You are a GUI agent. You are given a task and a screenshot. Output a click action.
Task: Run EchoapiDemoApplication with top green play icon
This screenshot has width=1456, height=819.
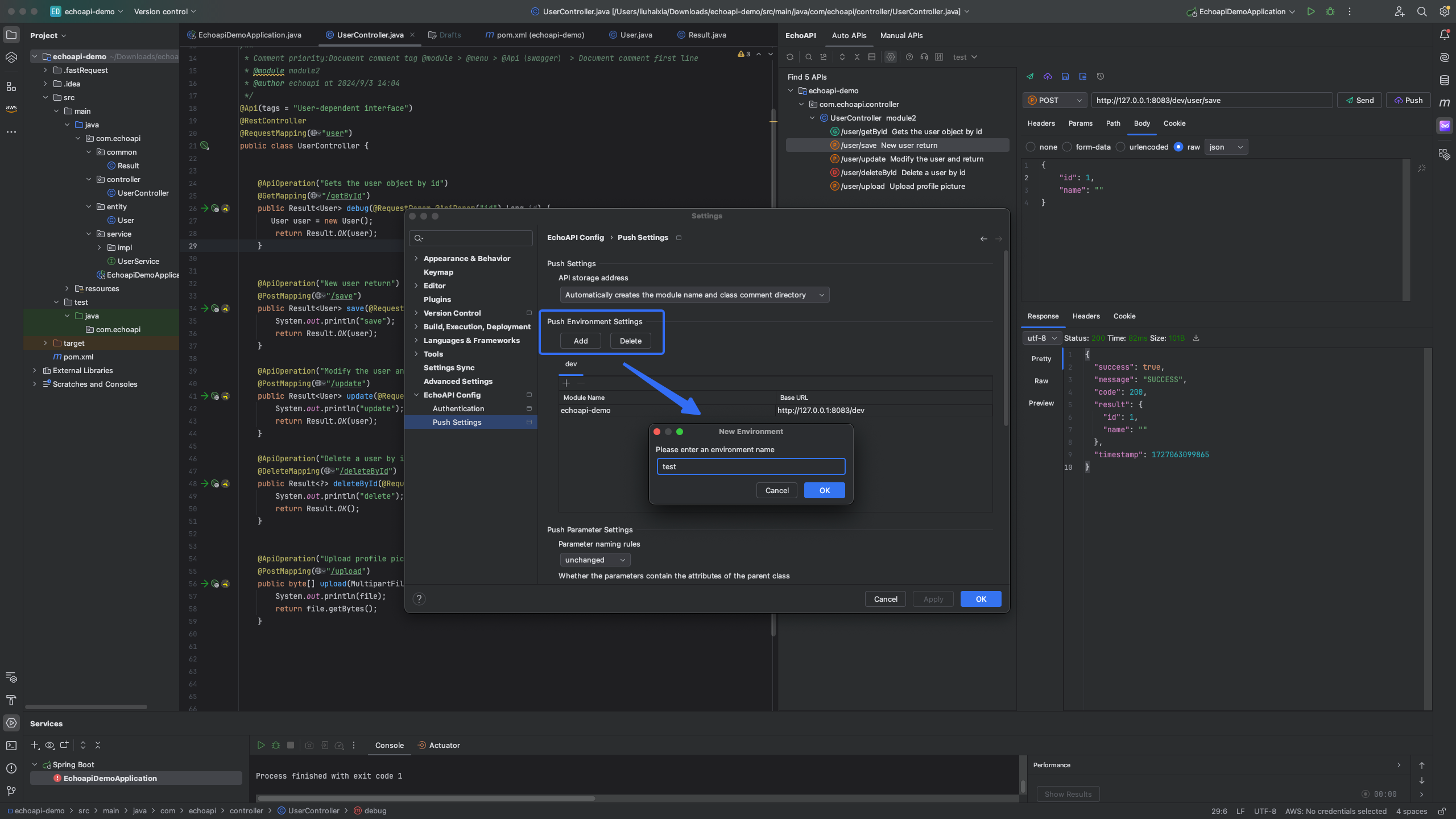(1311, 11)
